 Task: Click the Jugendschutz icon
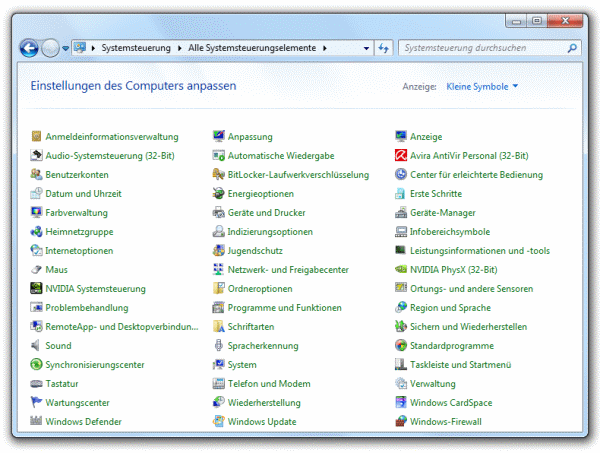tap(219, 251)
